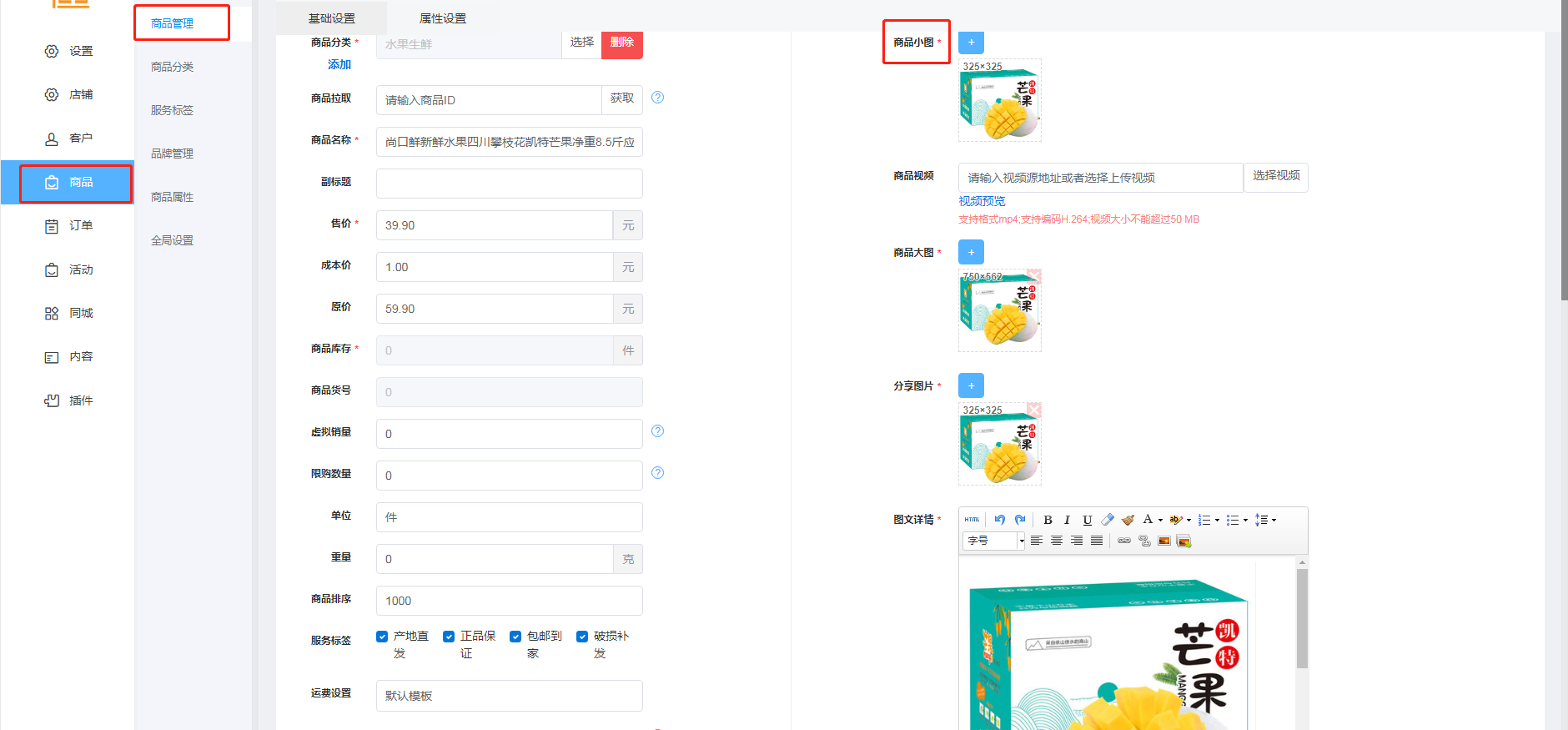The width and height of the screenshot is (1568, 730).
Task: Toggle underline formatting
Action: coord(1087,520)
